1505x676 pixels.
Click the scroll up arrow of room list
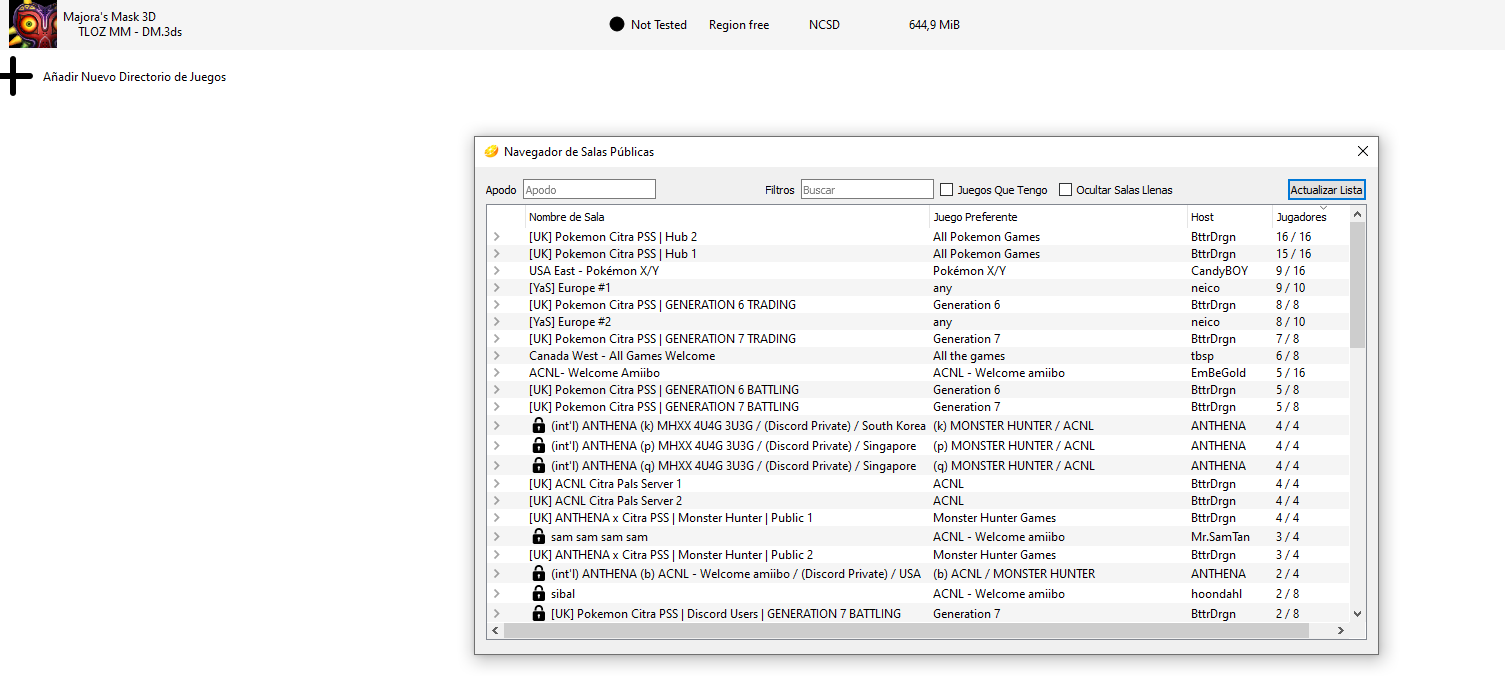(1357, 214)
